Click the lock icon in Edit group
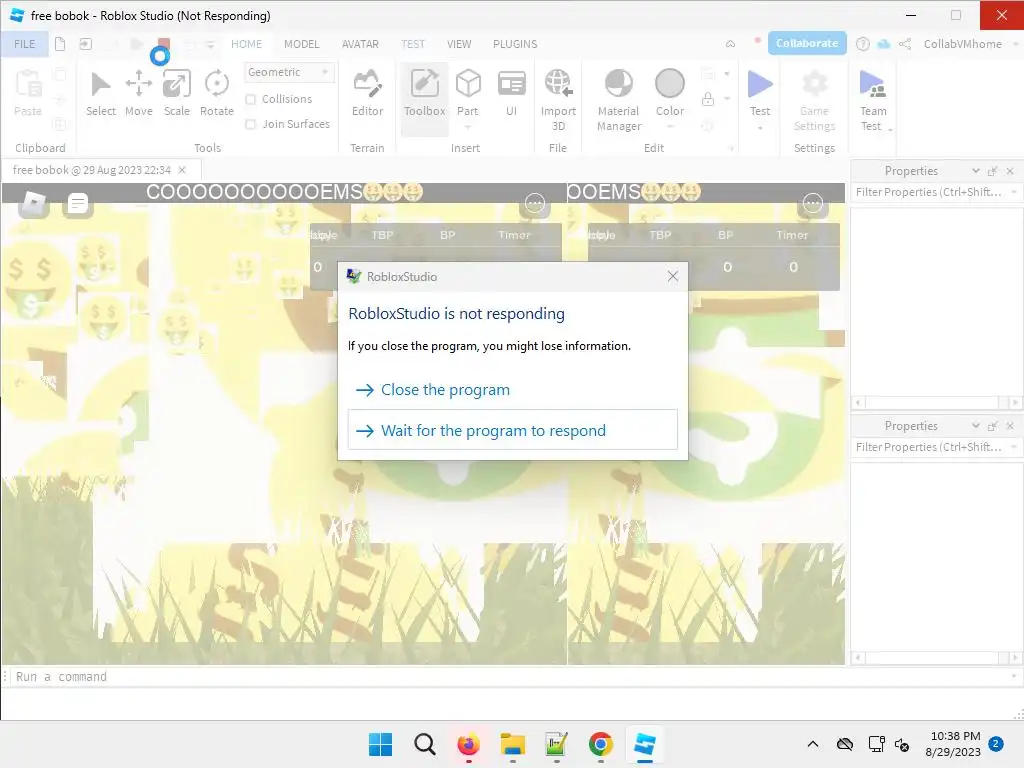1024x768 pixels. (x=707, y=99)
